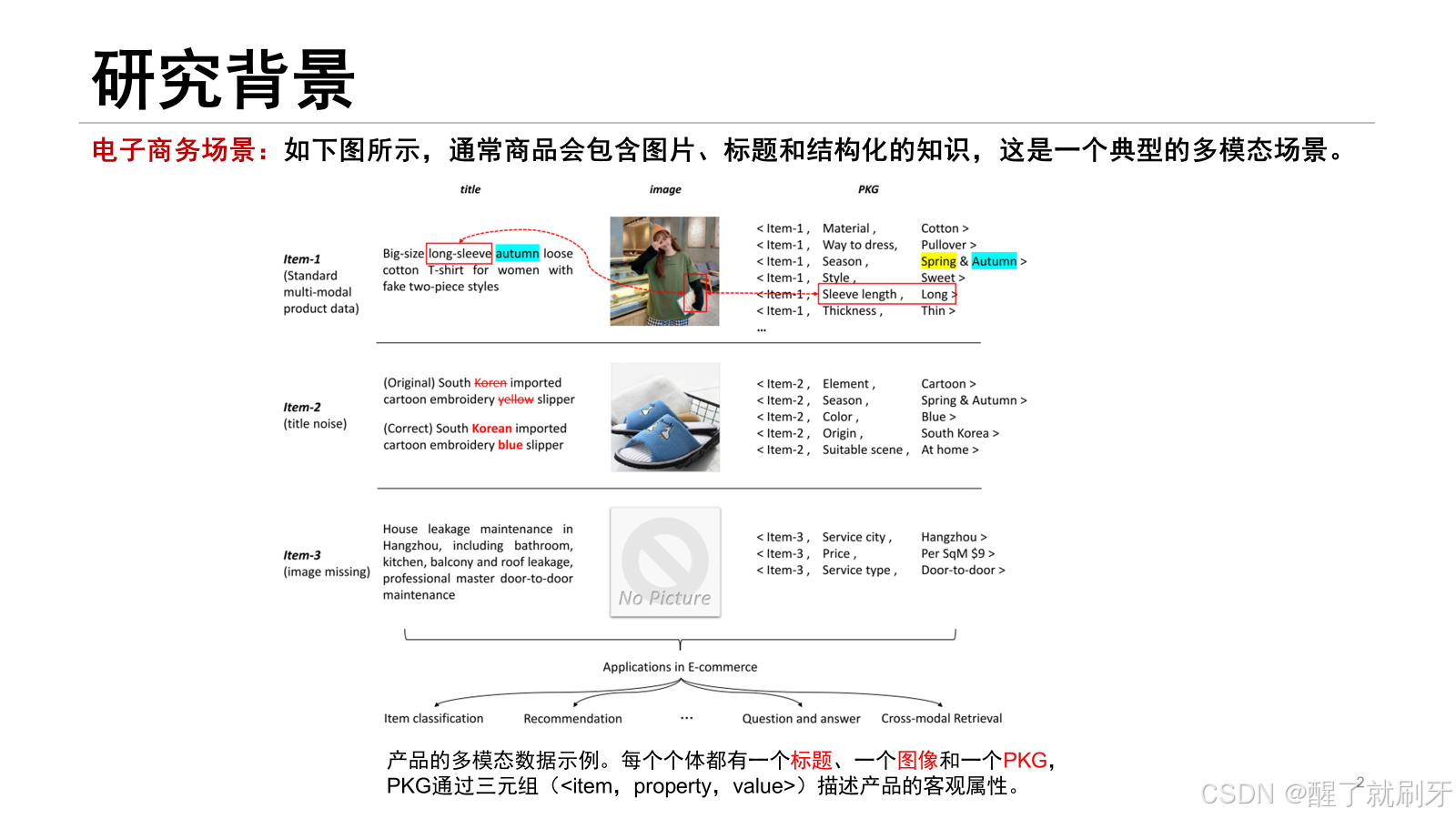This screenshot has height=819, width=1456.
Task: Click the Item-3 title starting 'House leakage maintenance'
Action: pyautogui.click(x=478, y=561)
